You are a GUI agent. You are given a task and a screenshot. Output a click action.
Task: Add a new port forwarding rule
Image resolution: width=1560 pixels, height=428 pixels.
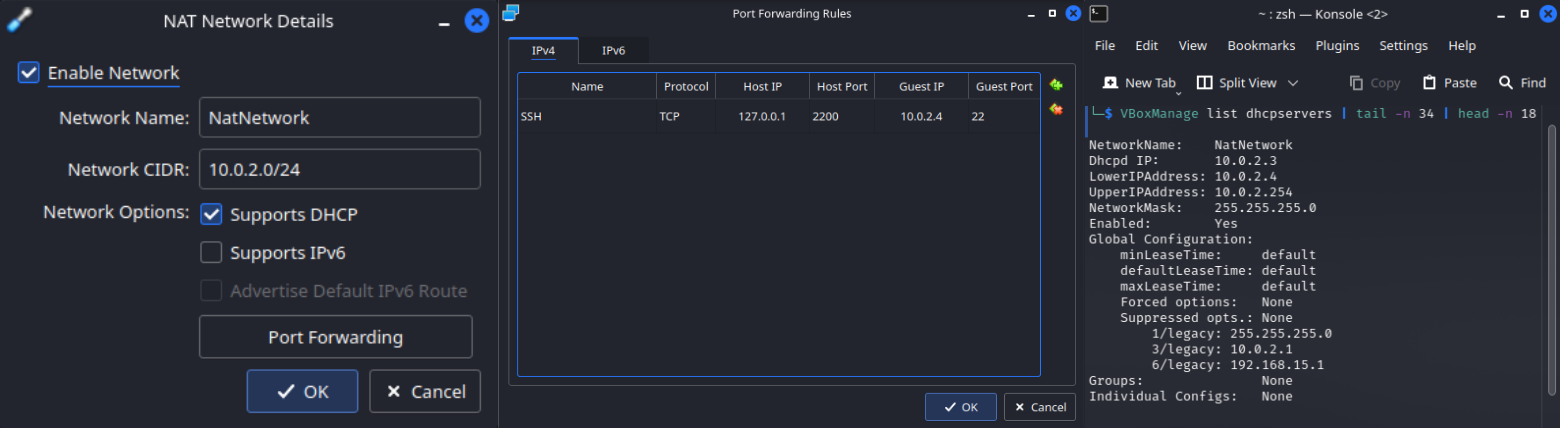pos(1055,85)
